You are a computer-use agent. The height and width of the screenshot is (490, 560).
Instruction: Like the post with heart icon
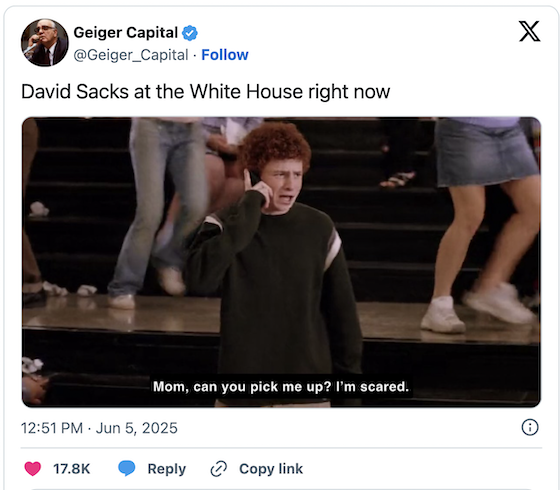click(x=32, y=469)
